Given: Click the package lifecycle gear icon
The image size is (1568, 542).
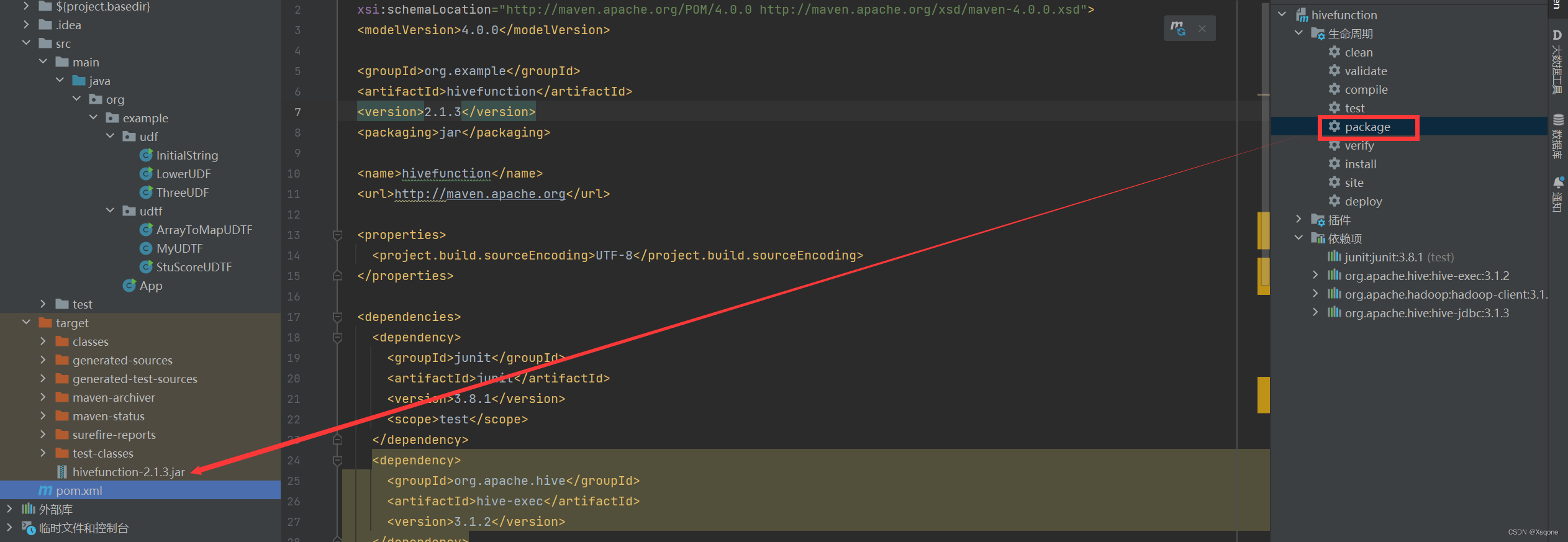Looking at the screenshot, I should (x=1334, y=127).
